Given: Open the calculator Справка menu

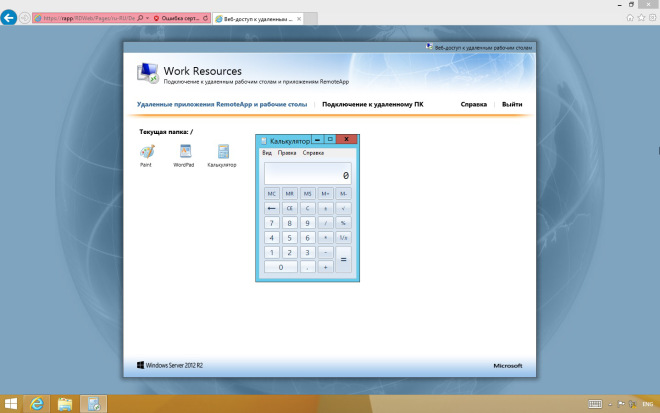Looking at the screenshot, I should (x=313, y=153).
